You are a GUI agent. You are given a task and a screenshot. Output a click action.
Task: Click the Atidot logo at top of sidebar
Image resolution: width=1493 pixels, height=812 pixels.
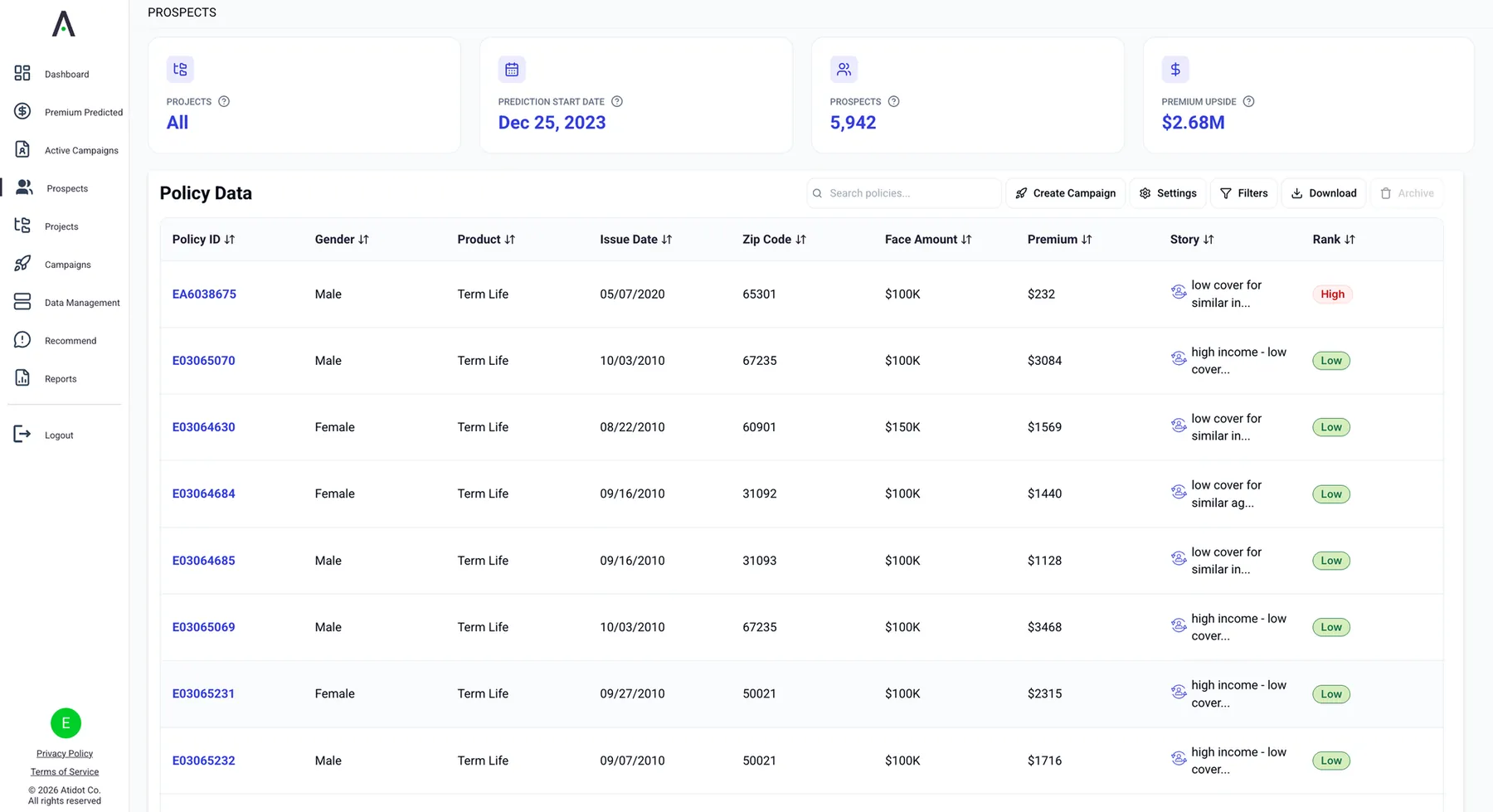point(64,23)
